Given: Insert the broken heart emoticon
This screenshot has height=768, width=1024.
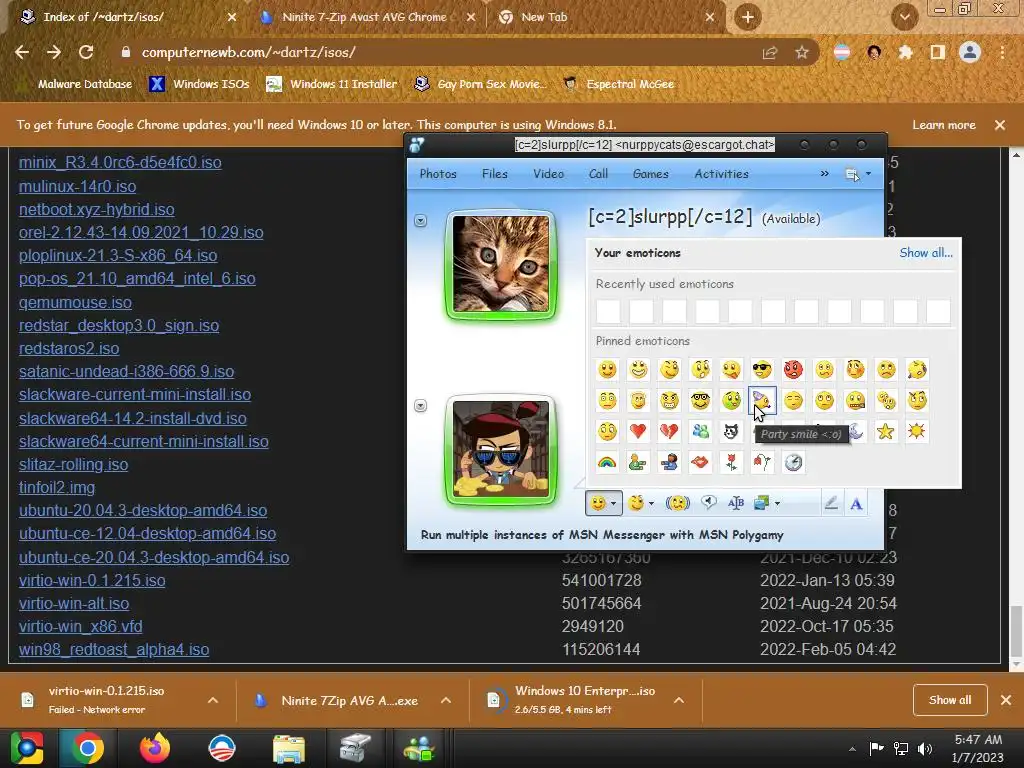Looking at the screenshot, I should click(x=669, y=431).
